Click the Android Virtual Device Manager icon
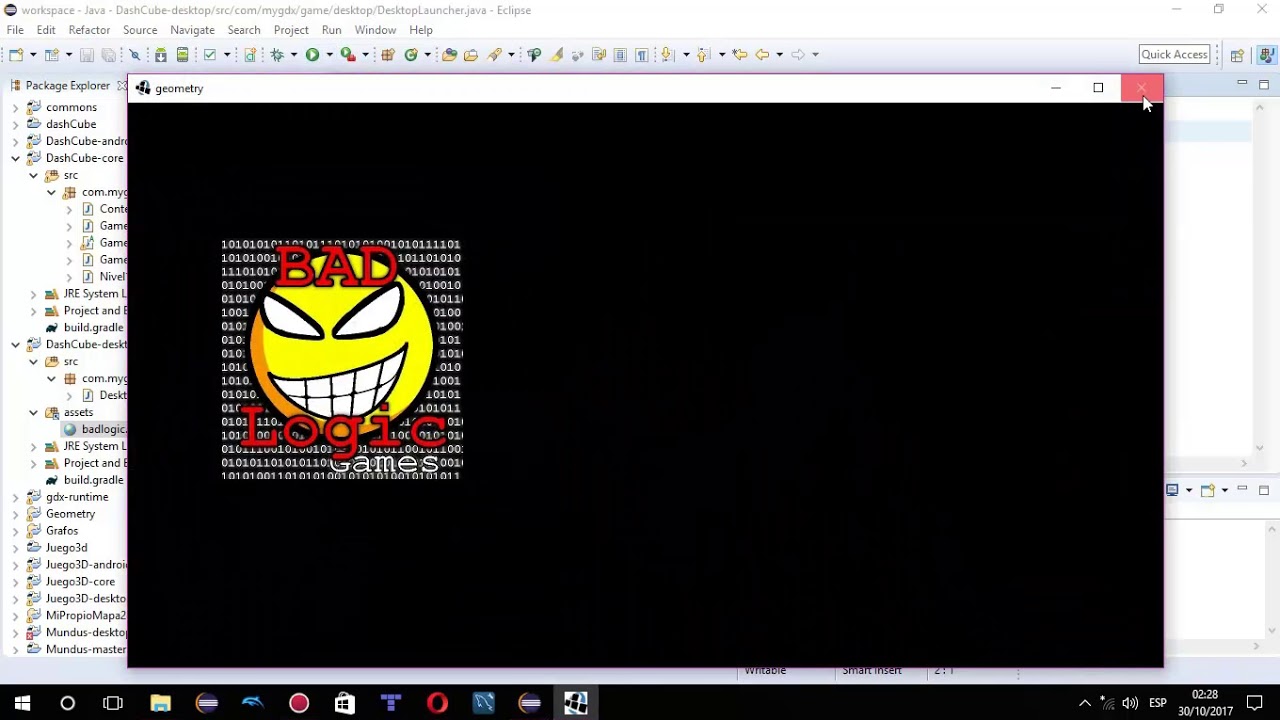Image resolution: width=1280 pixels, height=720 pixels. tap(182, 55)
